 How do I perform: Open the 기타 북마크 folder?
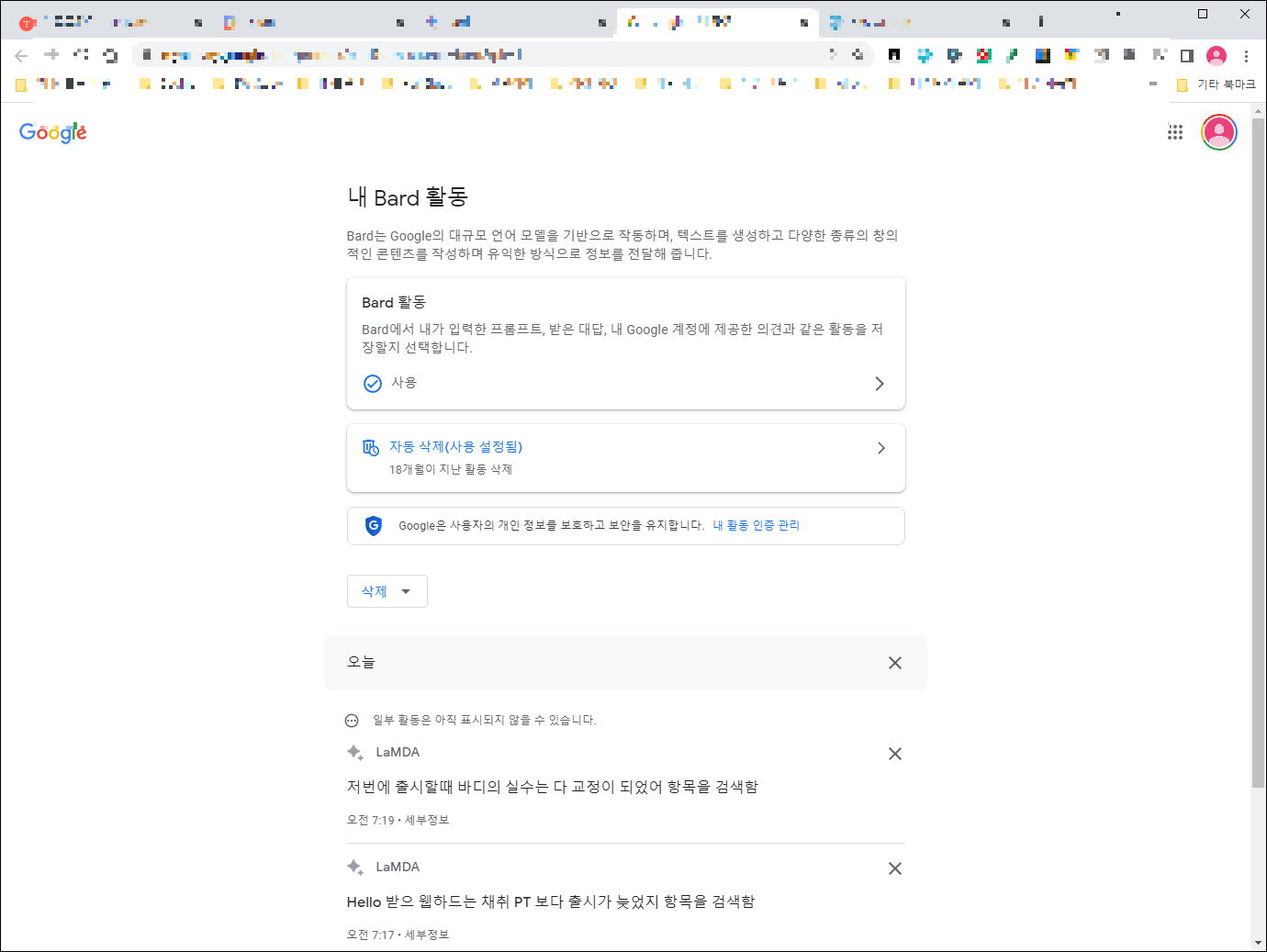click(1217, 84)
